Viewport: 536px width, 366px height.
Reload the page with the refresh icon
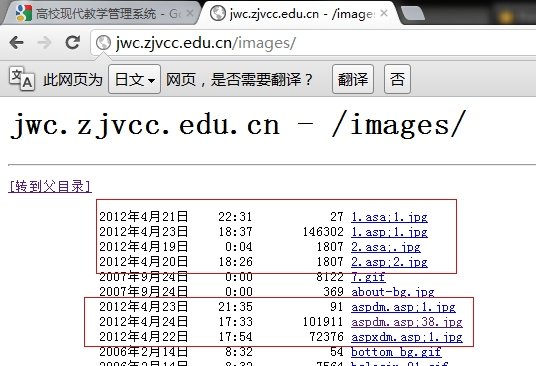[73, 43]
